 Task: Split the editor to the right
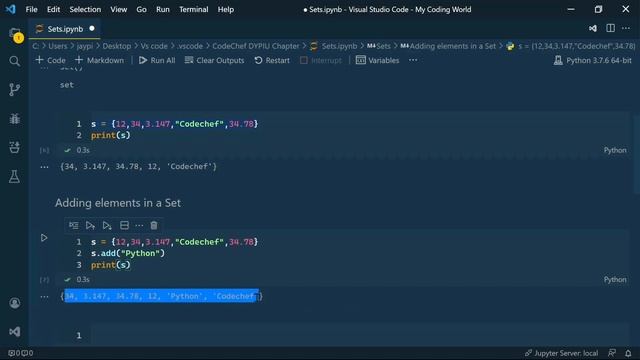[x=610, y=28]
